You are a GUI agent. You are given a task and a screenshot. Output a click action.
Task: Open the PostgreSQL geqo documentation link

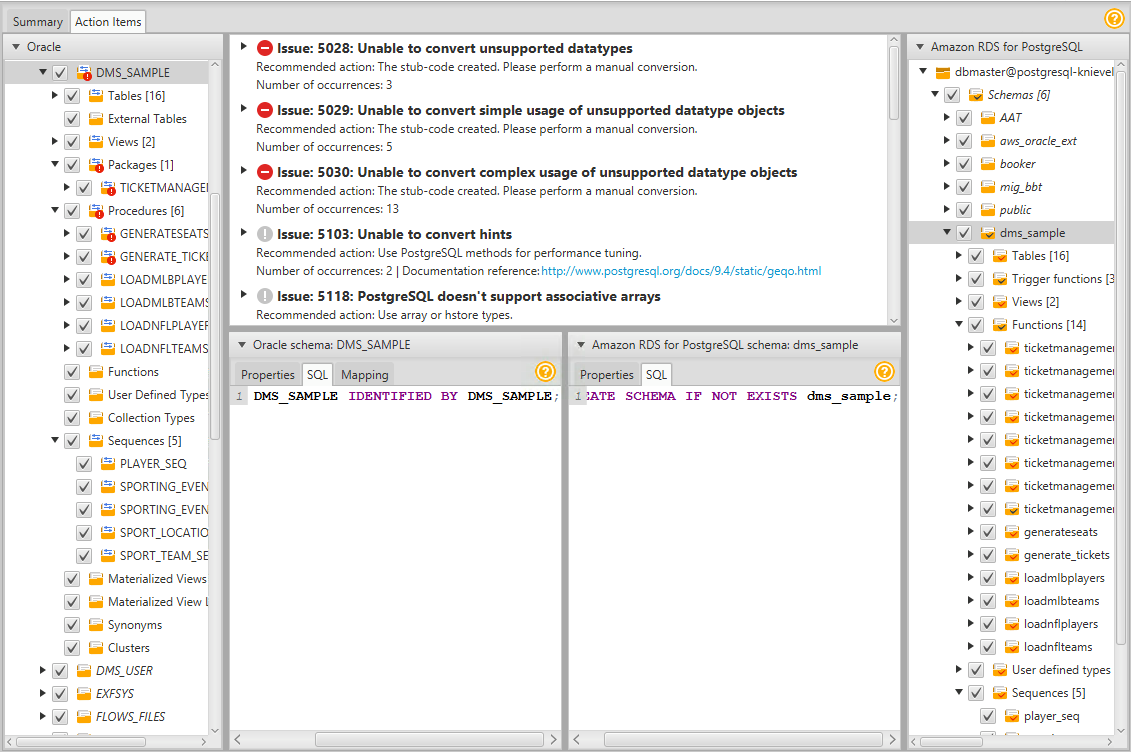point(681,271)
